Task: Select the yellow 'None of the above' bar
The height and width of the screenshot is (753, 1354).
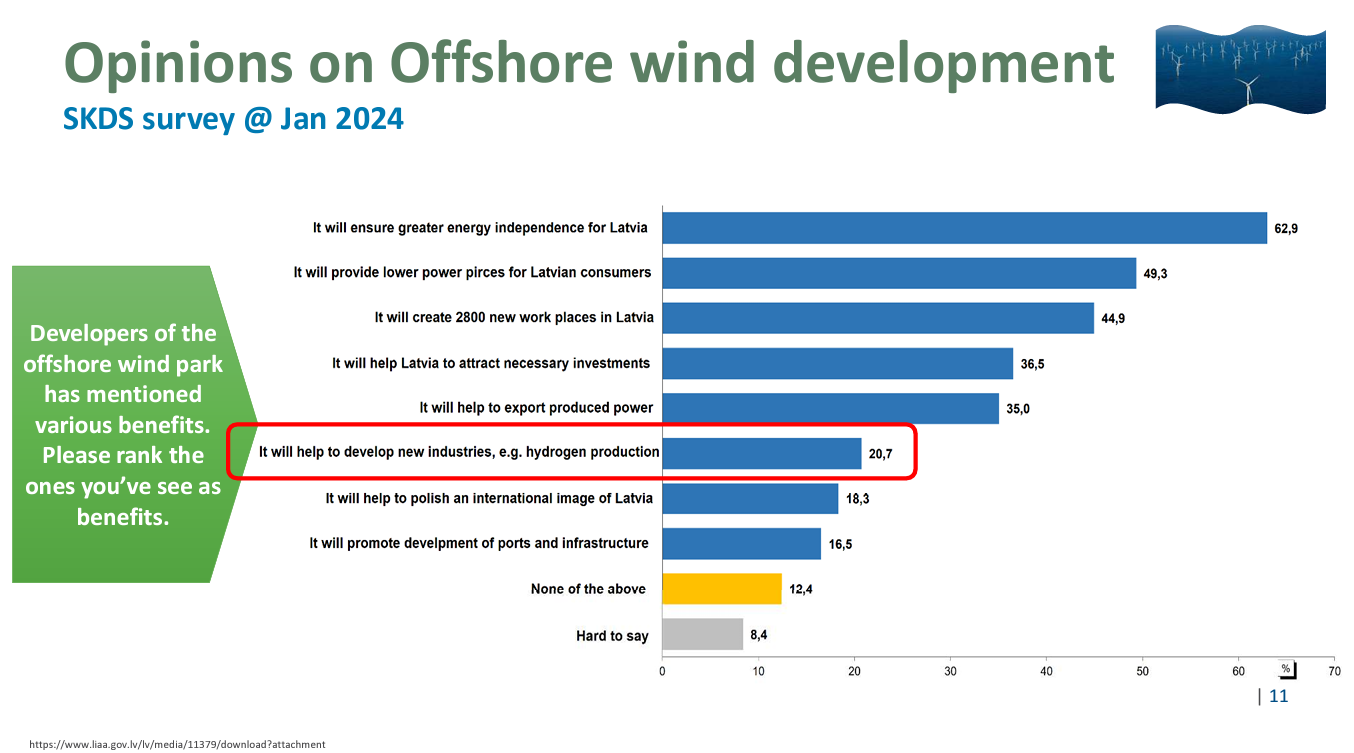Action: point(721,589)
